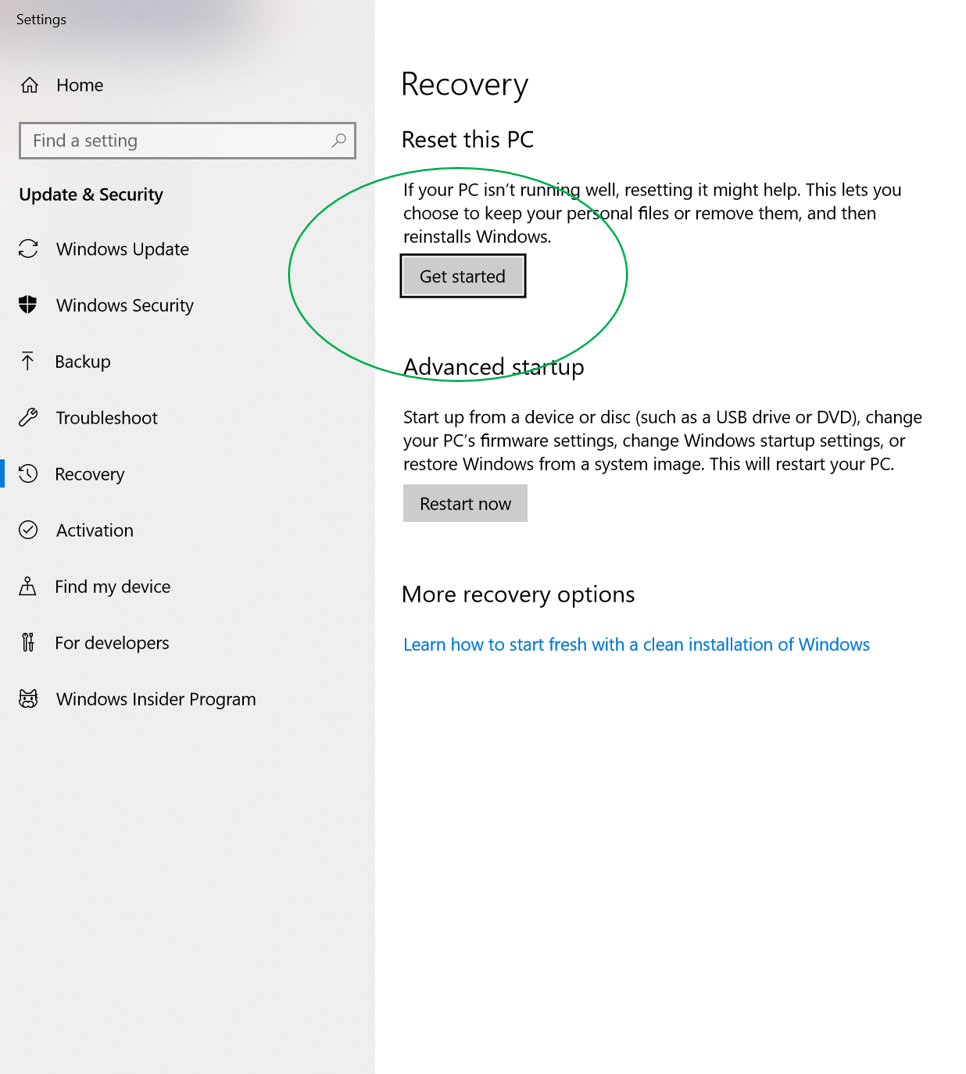Click the For developers icon
Screen dimensions: 966x1074
click(x=29, y=642)
